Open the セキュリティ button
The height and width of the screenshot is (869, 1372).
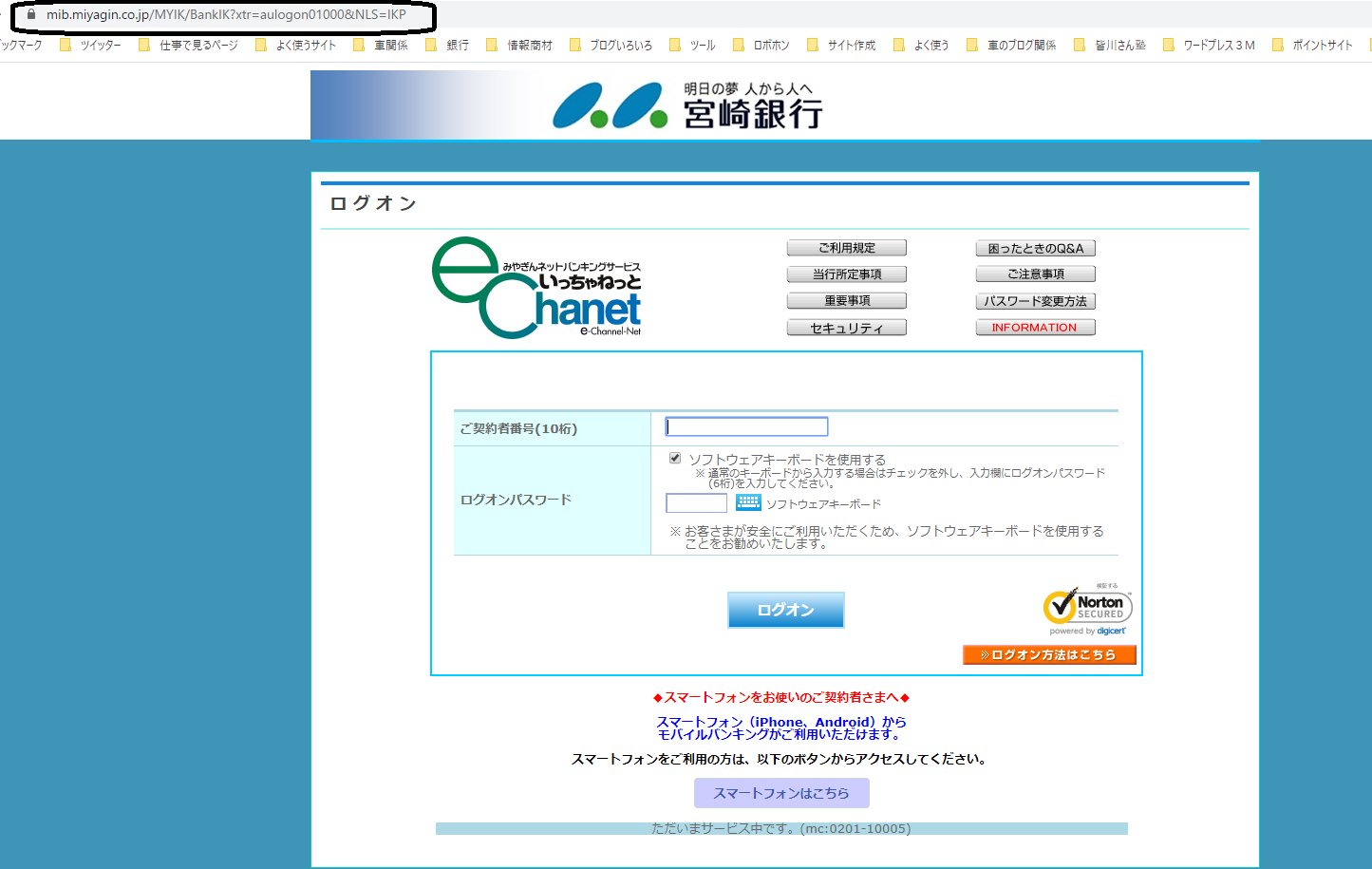pos(847,328)
